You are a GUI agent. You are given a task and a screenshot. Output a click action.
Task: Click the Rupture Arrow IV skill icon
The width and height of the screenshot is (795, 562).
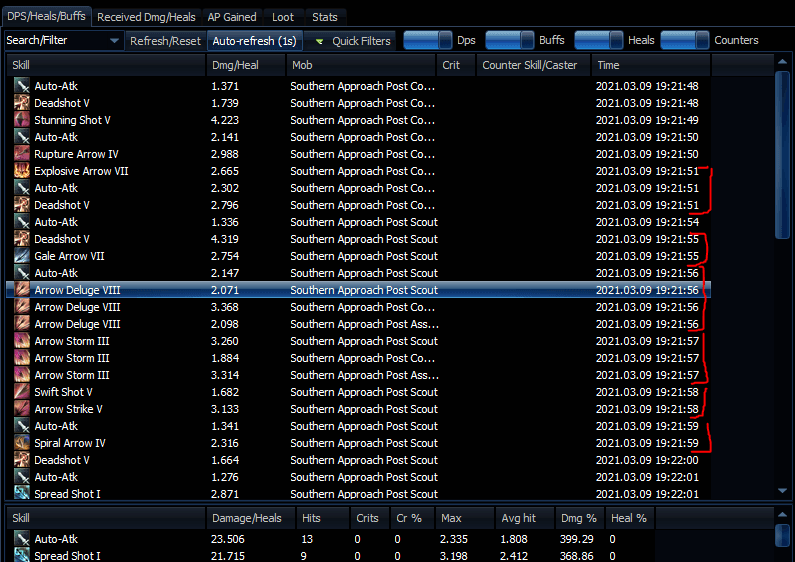click(21, 154)
